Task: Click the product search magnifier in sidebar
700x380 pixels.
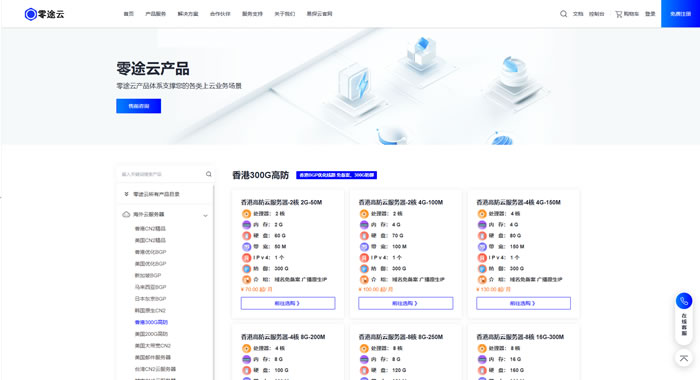Action: point(208,174)
